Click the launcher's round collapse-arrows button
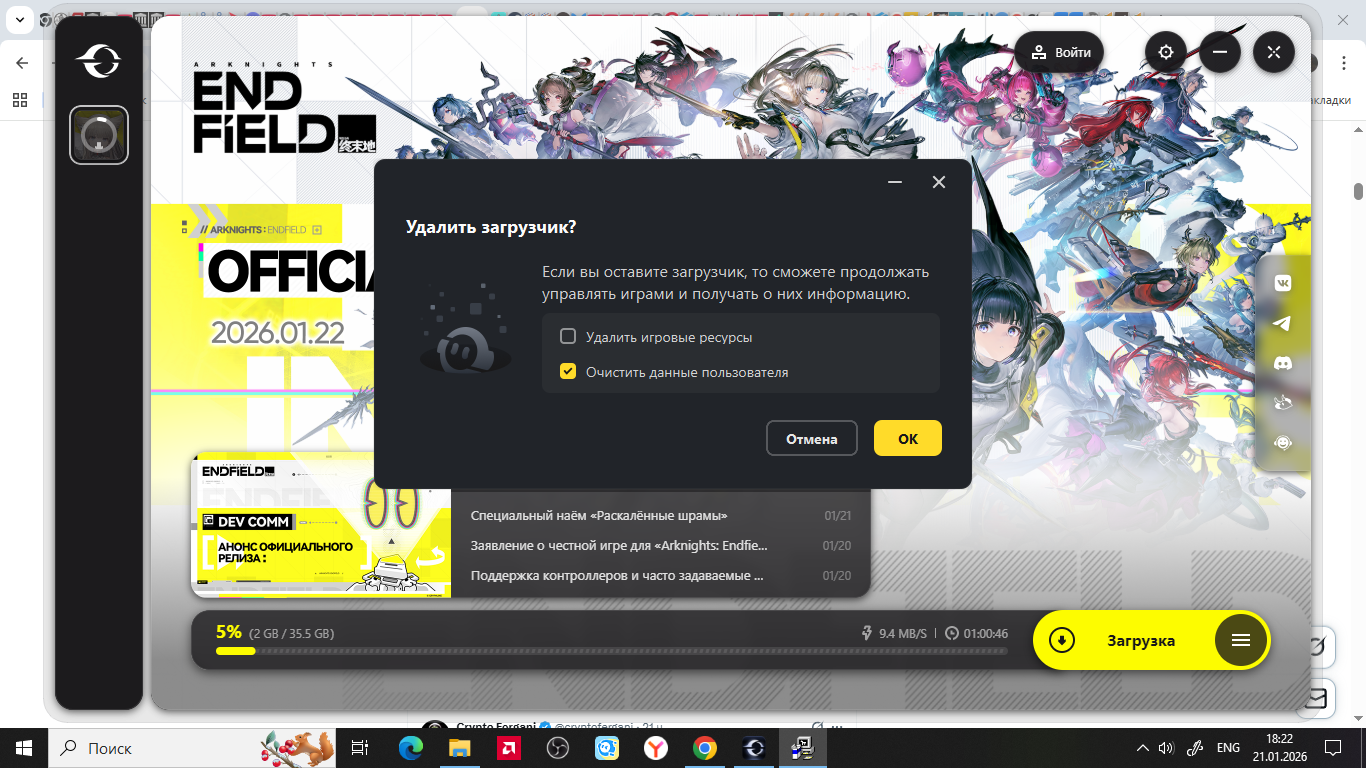Viewport: 1366px width, 768px height. [x=1274, y=52]
